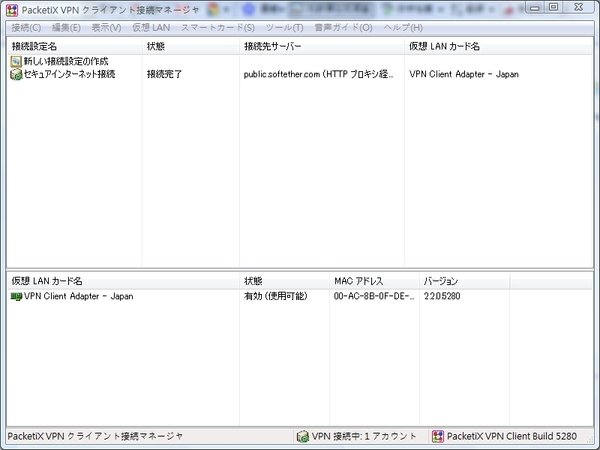Click VPN 接続中: 1 アカウント status text
Image resolution: width=600 pixels, height=450 pixels.
pyautogui.click(x=364, y=436)
